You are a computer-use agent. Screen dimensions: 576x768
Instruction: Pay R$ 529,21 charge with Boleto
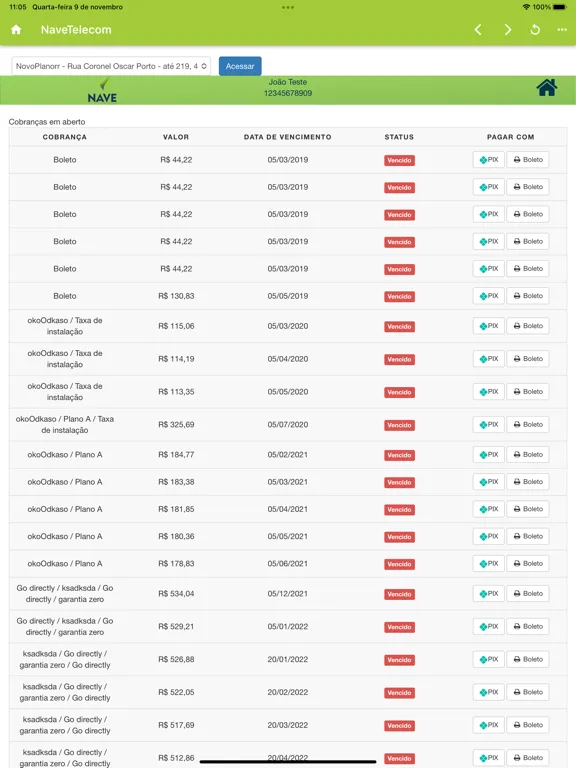(x=528, y=626)
